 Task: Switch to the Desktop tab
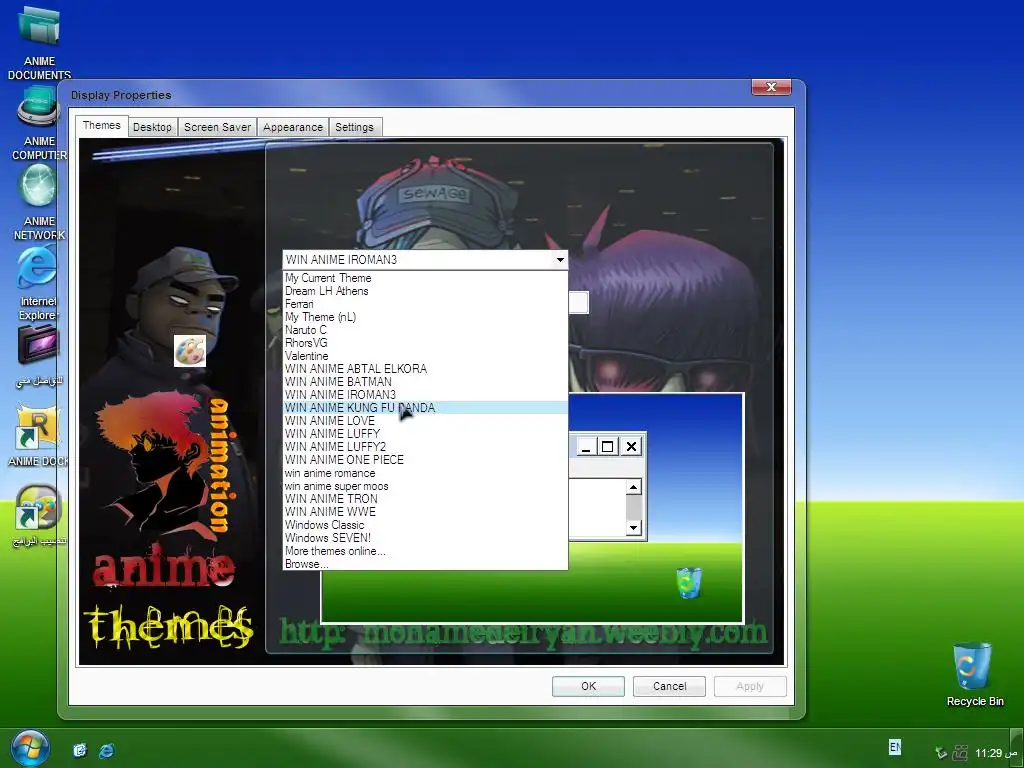click(x=152, y=127)
